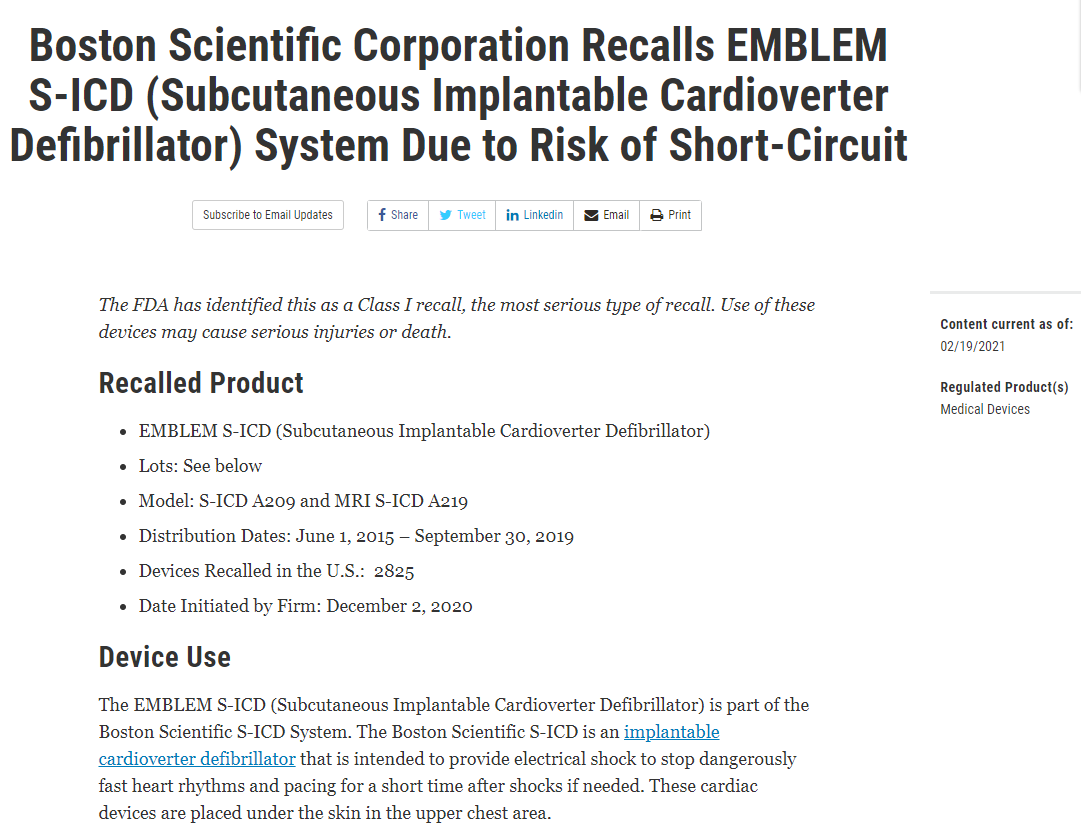Click the Twitter bird icon
Viewport: 1081px width, 831px height.
click(x=446, y=215)
